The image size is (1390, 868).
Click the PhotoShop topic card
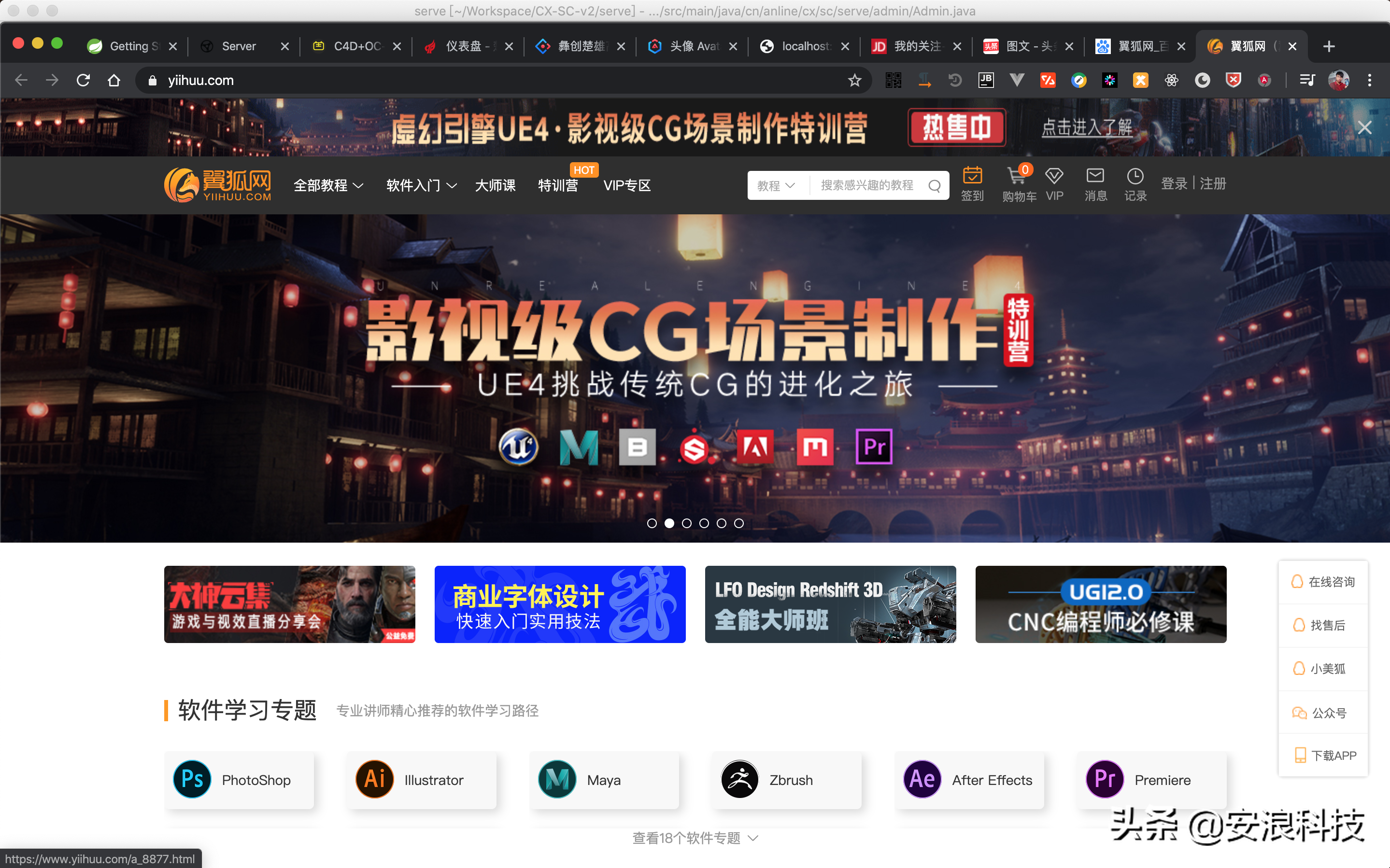coord(239,780)
